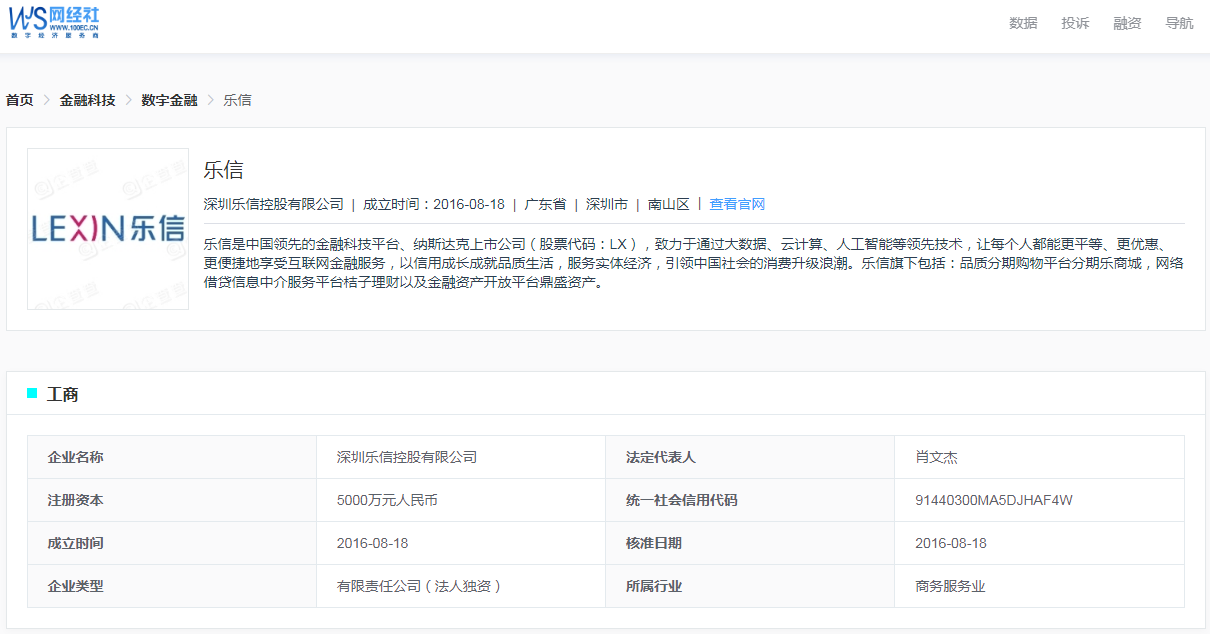Select the 企业名称 label cell
This screenshot has height=634, width=1210.
coord(172,457)
